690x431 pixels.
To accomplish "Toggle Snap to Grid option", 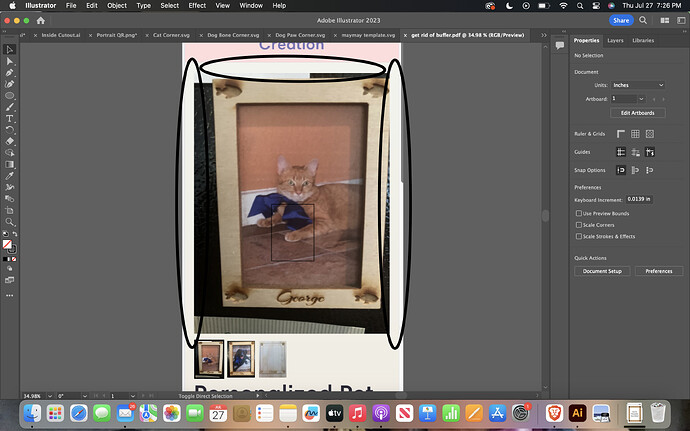I will point(650,170).
